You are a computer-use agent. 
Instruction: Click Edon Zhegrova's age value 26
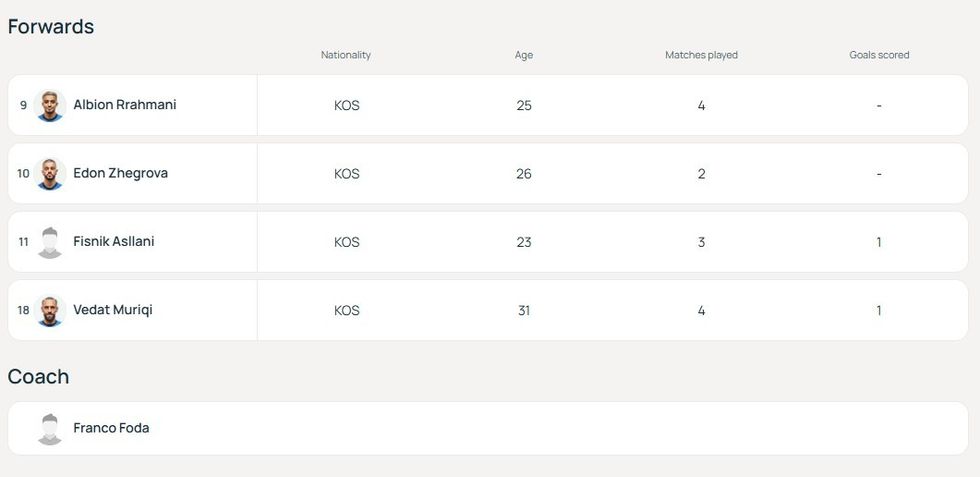coord(524,173)
